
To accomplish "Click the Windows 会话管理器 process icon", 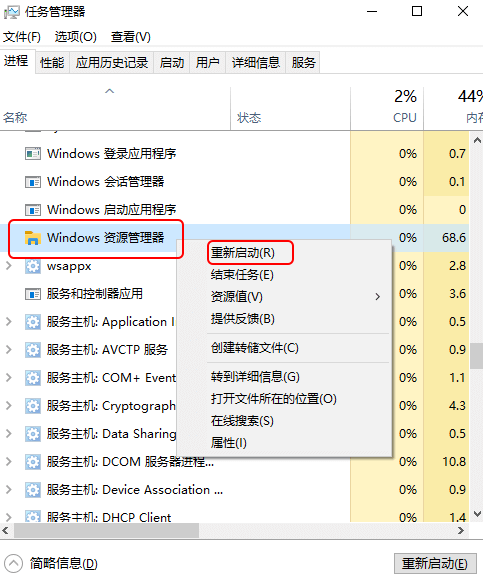I will click(33, 182).
